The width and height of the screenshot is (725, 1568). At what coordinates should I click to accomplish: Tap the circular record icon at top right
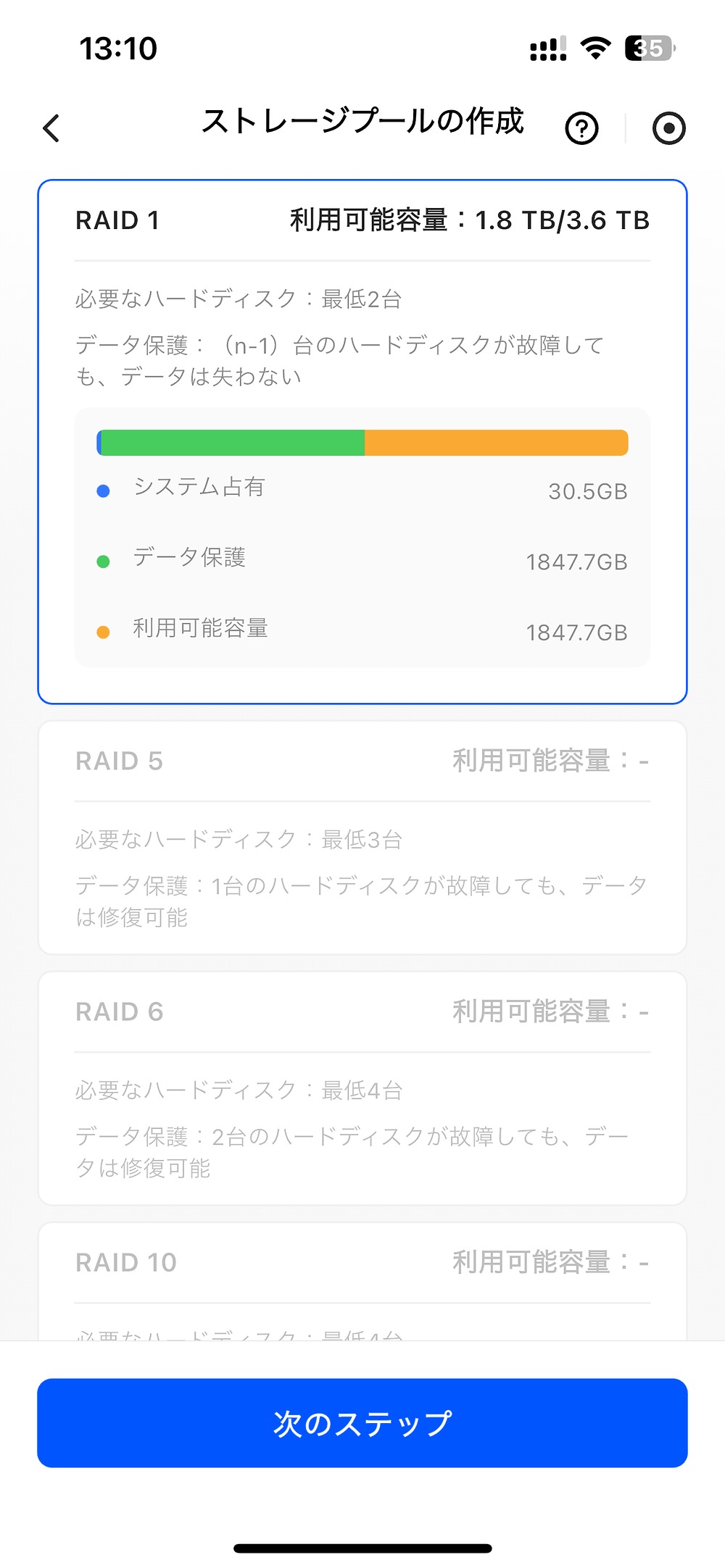point(668,128)
